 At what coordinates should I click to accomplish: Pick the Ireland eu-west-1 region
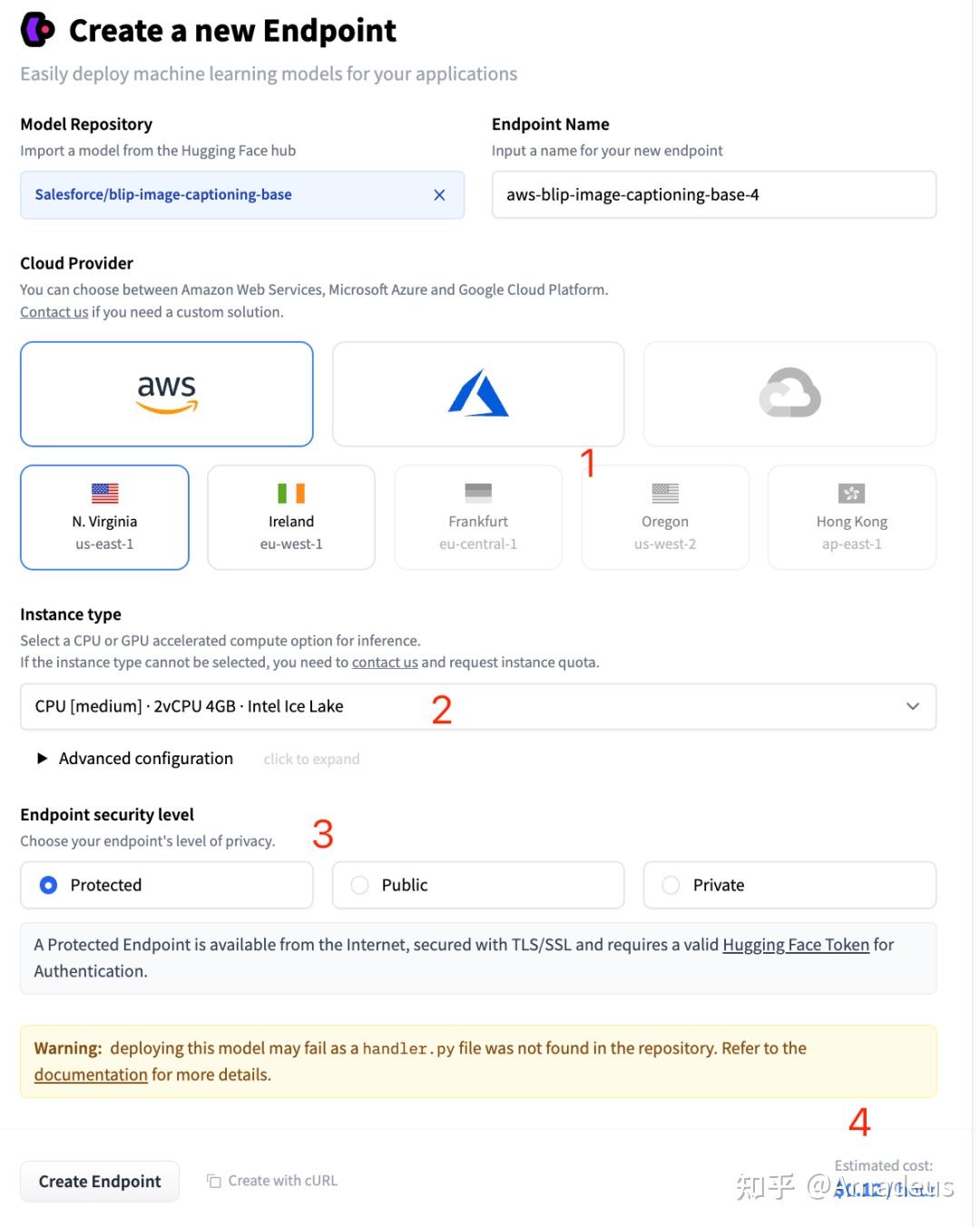pos(291,517)
